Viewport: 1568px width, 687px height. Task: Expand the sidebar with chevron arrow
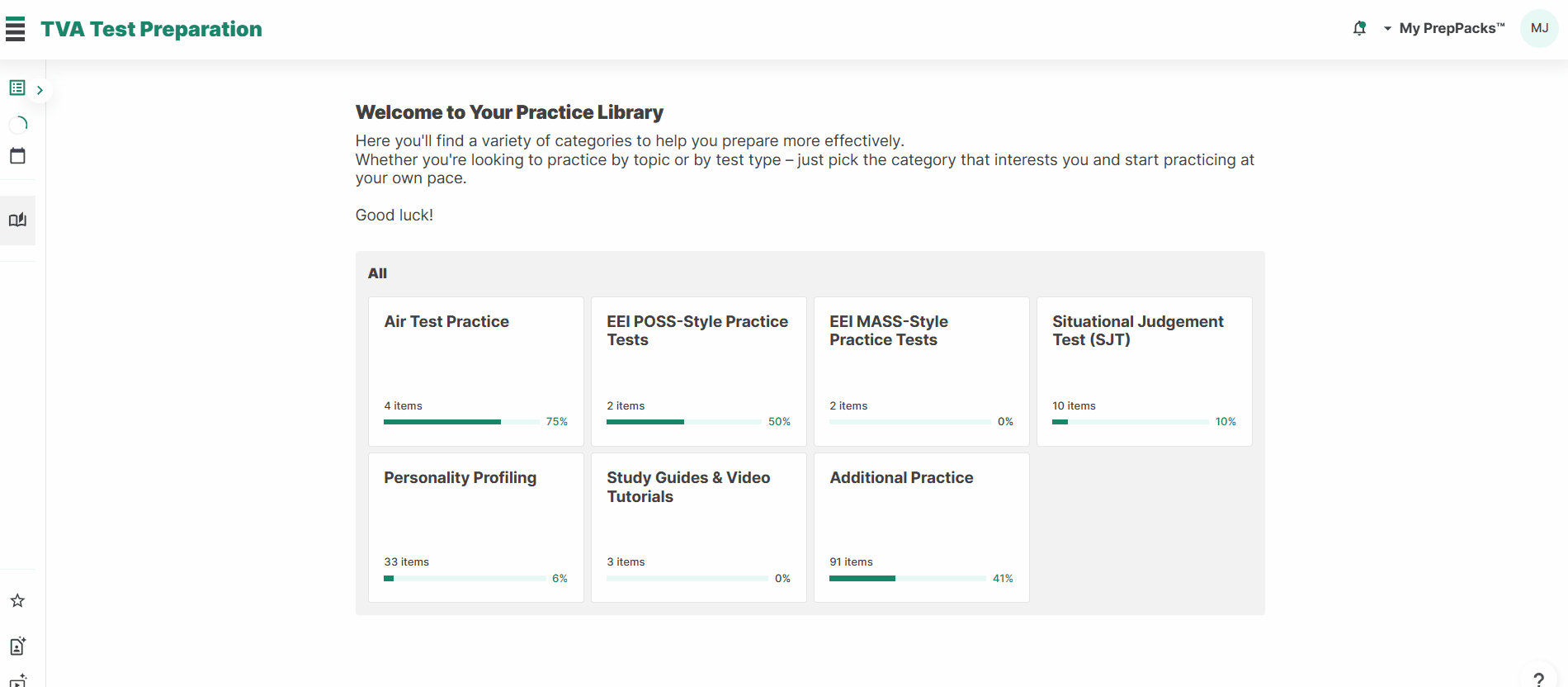coord(40,90)
